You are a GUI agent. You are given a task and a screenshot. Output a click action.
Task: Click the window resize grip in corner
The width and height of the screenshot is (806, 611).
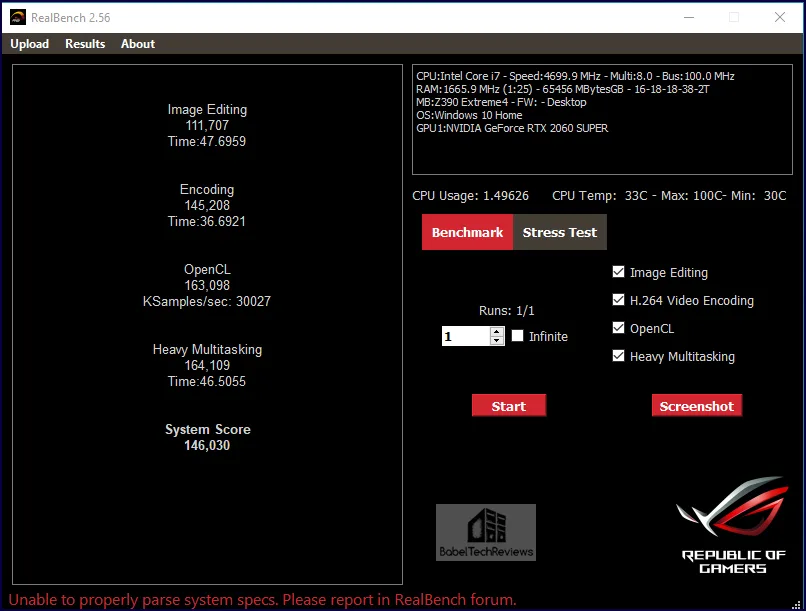(x=797, y=604)
